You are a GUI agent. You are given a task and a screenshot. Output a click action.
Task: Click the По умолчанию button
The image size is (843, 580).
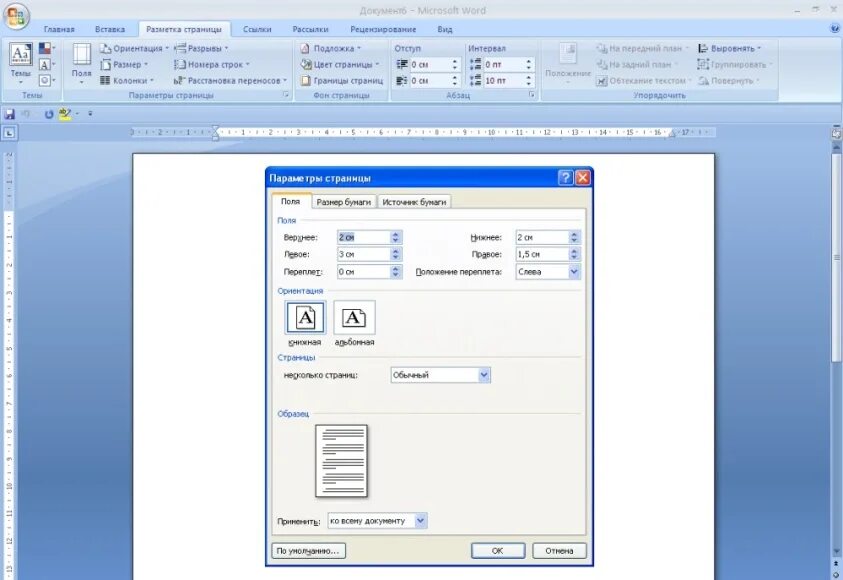click(309, 551)
